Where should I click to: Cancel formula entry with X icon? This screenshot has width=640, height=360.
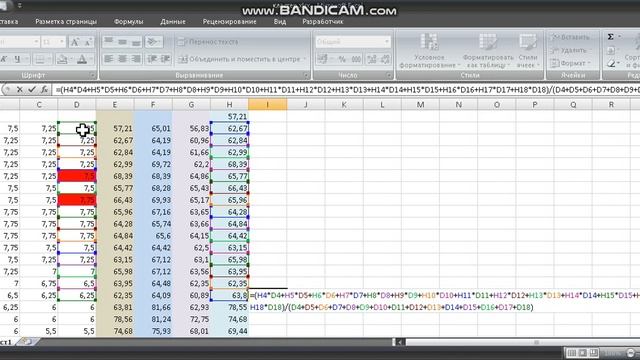tap(19, 89)
